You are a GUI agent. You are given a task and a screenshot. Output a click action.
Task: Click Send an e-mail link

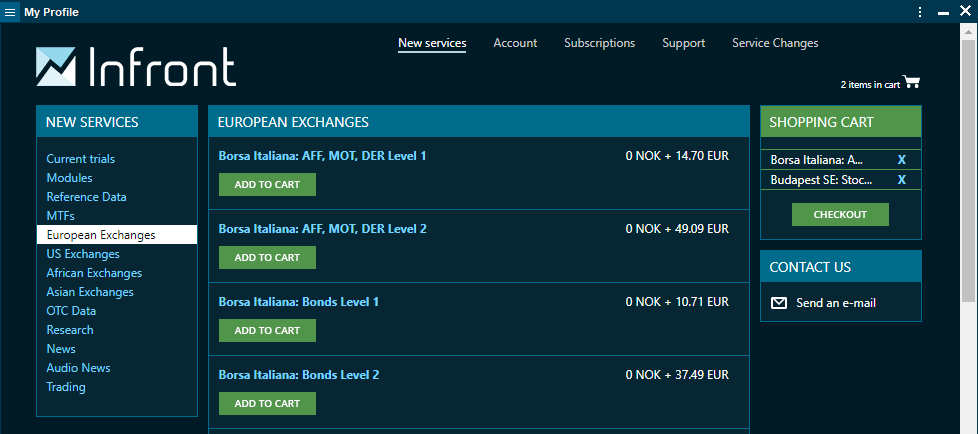(x=835, y=303)
